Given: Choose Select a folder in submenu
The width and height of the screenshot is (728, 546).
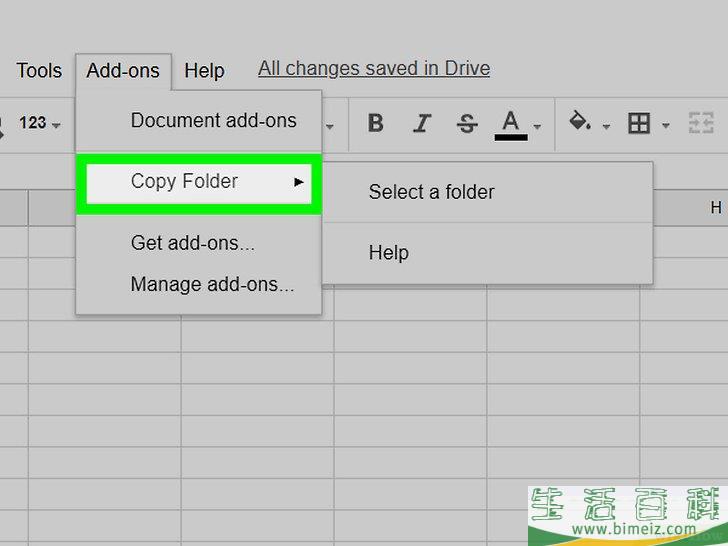Looking at the screenshot, I should tap(431, 192).
